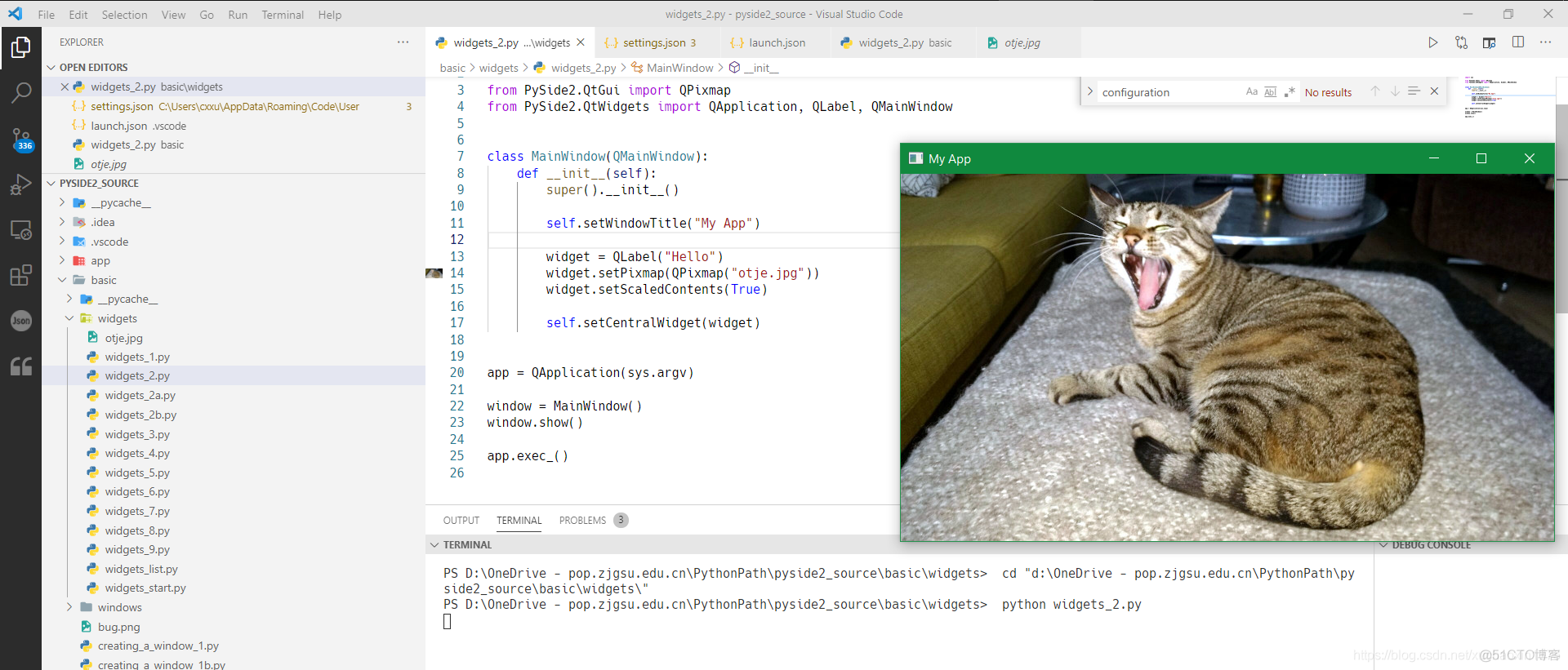Click the image preview thumbnail at line 14
The image size is (1568, 670).
(434, 273)
